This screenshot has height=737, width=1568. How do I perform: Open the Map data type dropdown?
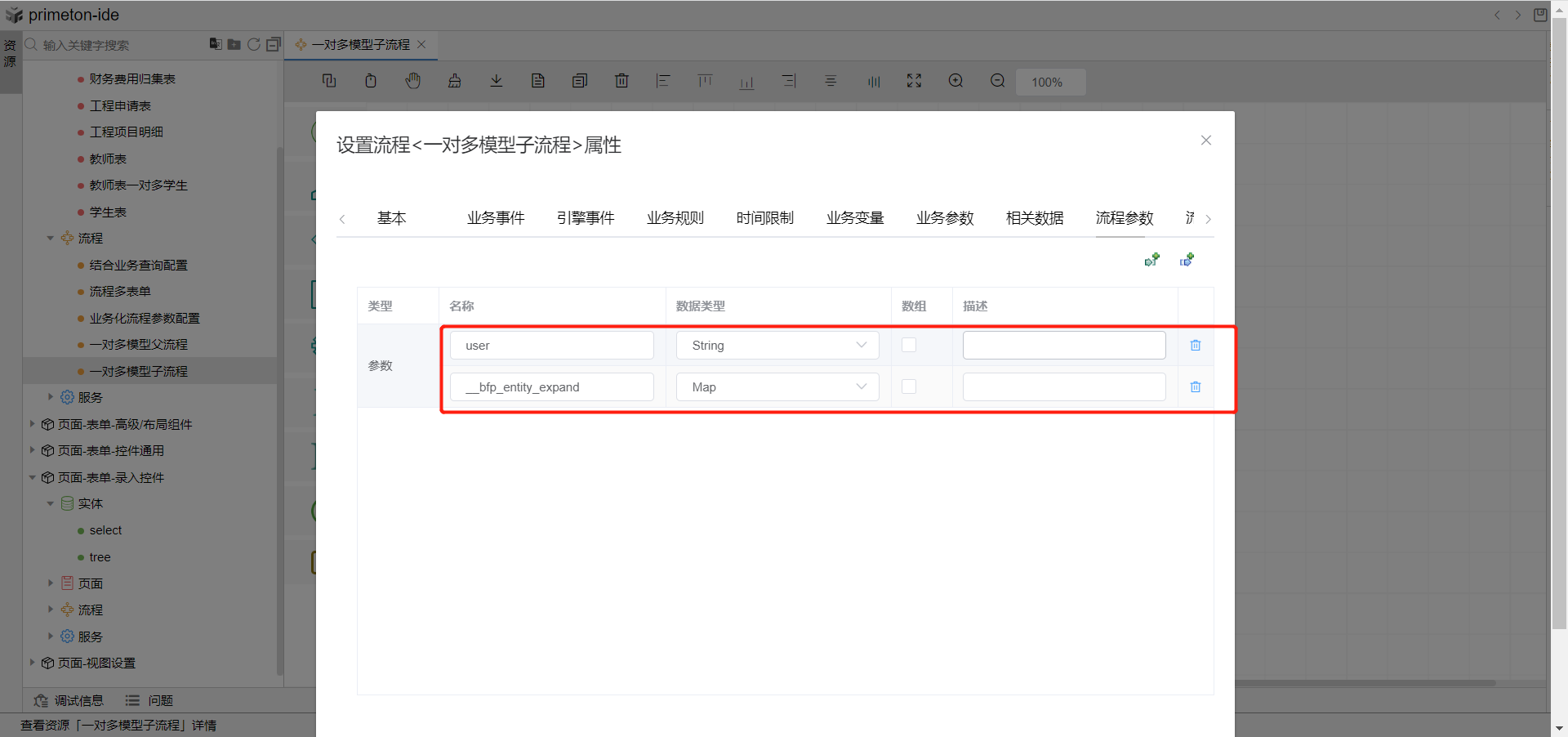click(x=777, y=387)
